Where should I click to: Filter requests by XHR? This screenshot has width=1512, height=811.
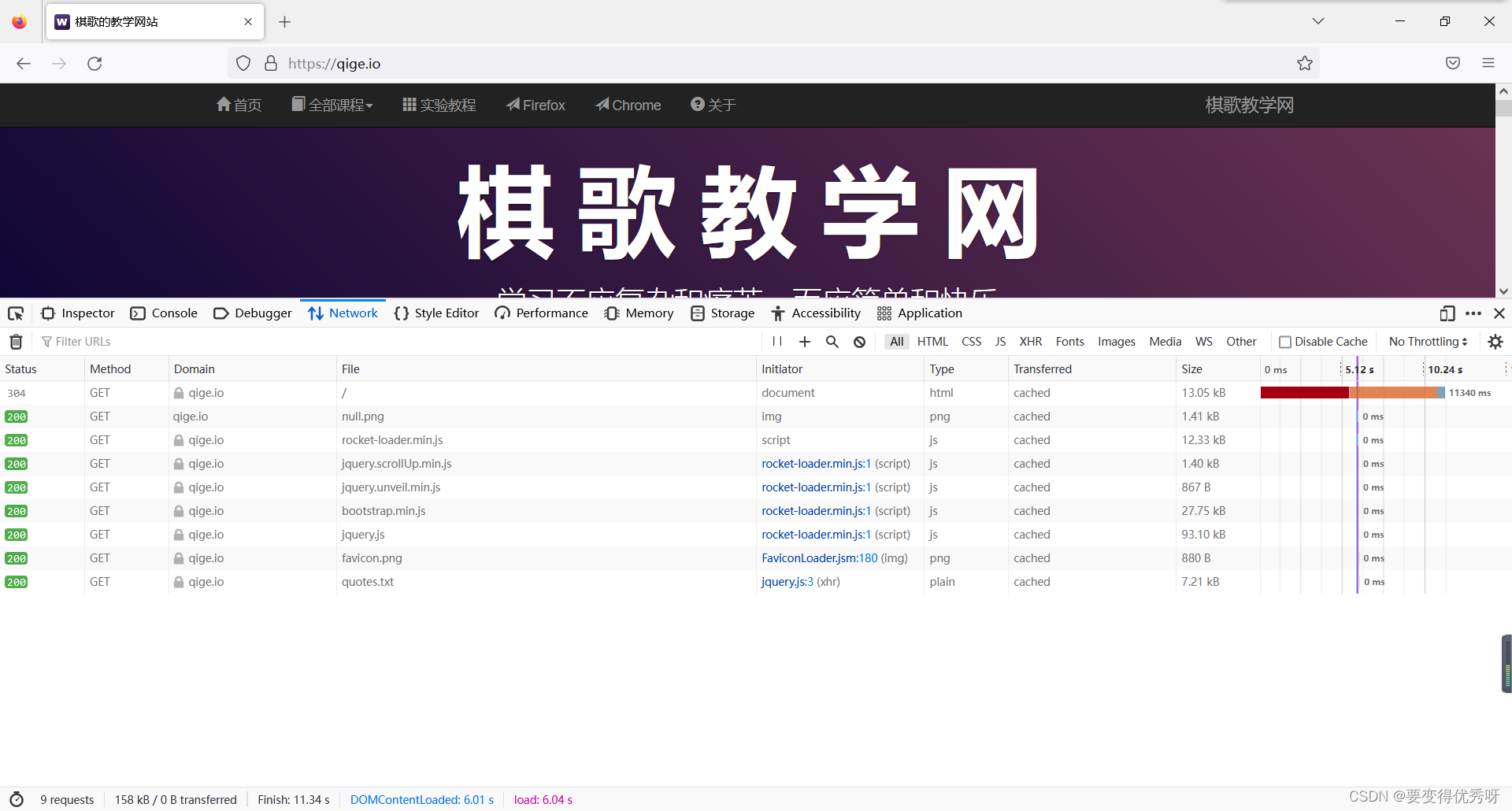click(1031, 342)
